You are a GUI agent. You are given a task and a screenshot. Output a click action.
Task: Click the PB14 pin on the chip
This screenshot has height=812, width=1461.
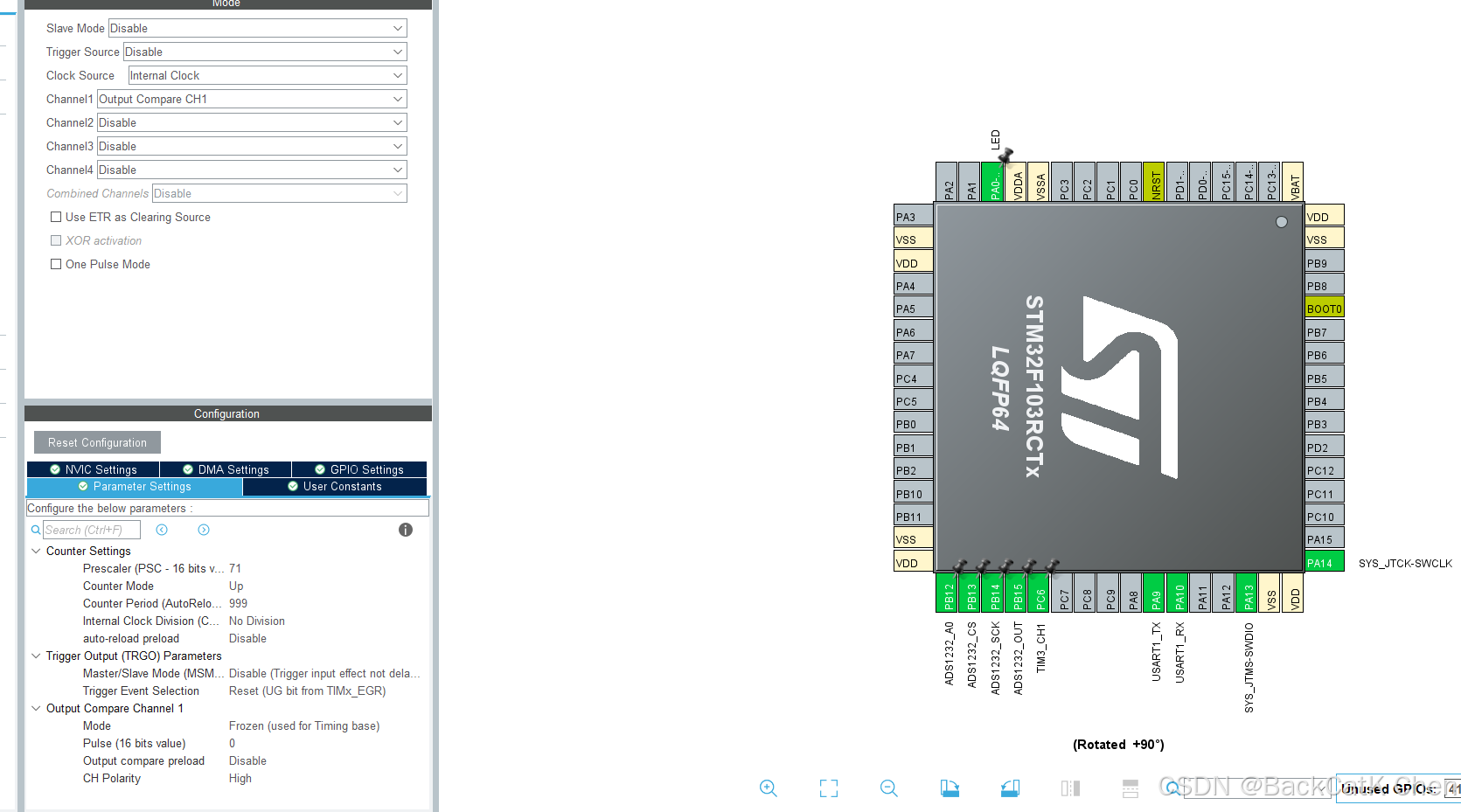click(994, 593)
